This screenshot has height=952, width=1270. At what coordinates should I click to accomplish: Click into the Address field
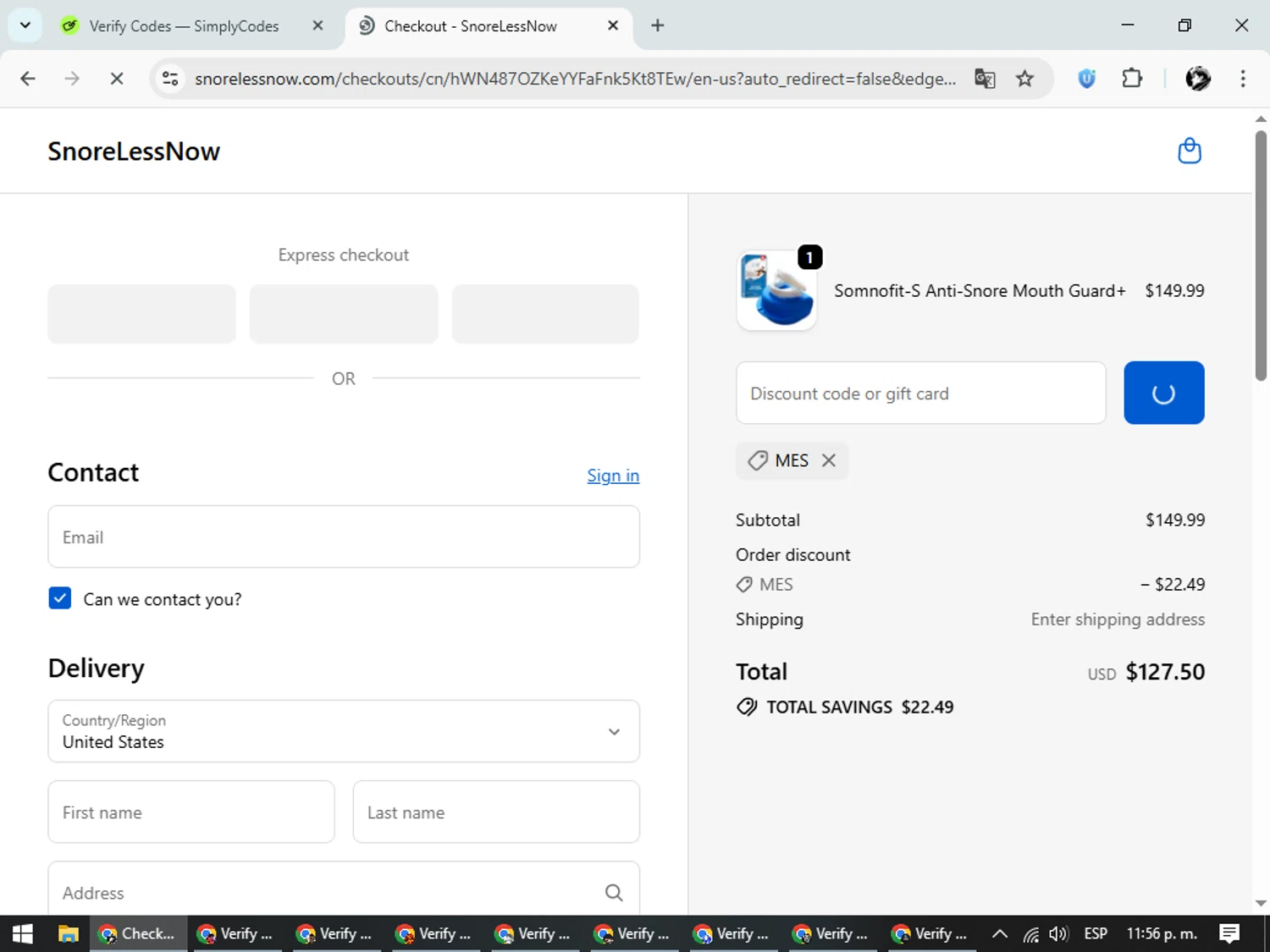point(344,890)
